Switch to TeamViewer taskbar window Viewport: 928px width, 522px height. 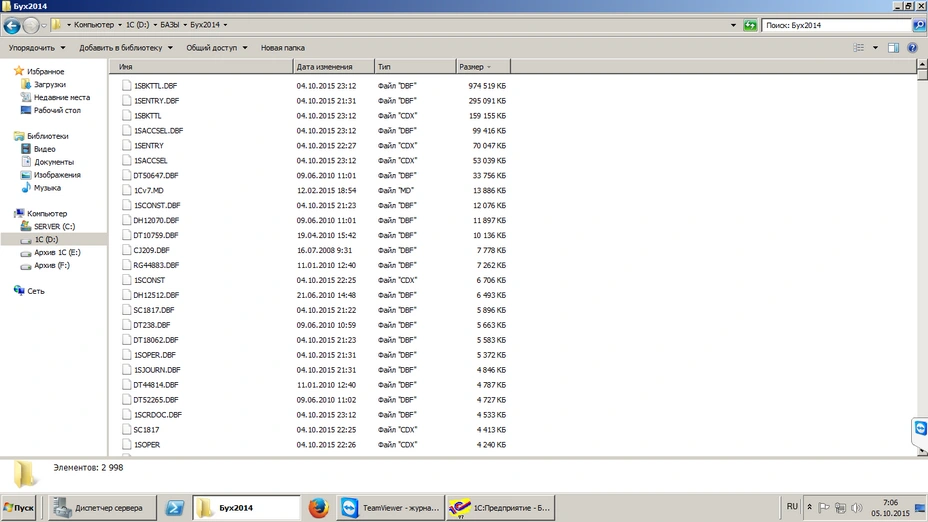[390, 508]
